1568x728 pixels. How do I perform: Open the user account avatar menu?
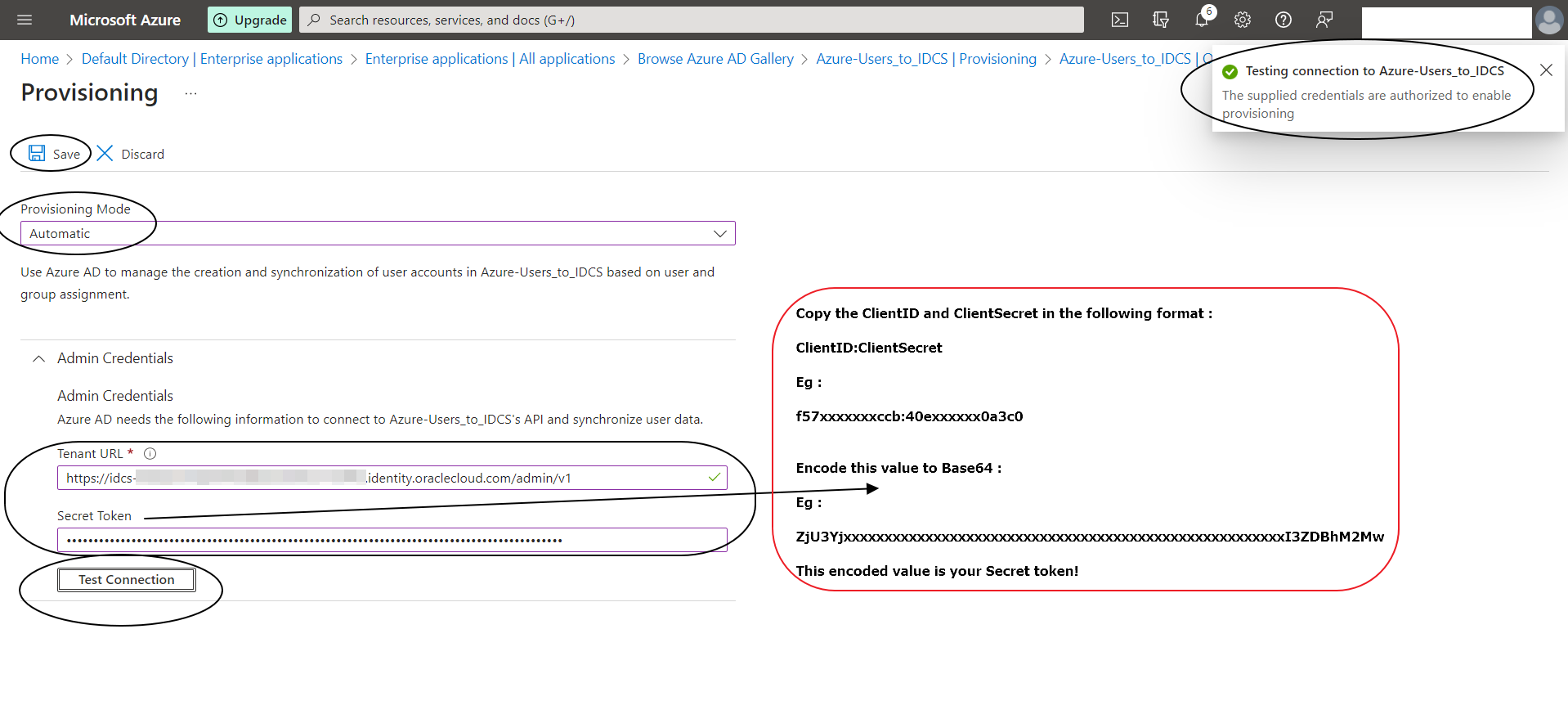pyautogui.click(x=1549, y=20)
